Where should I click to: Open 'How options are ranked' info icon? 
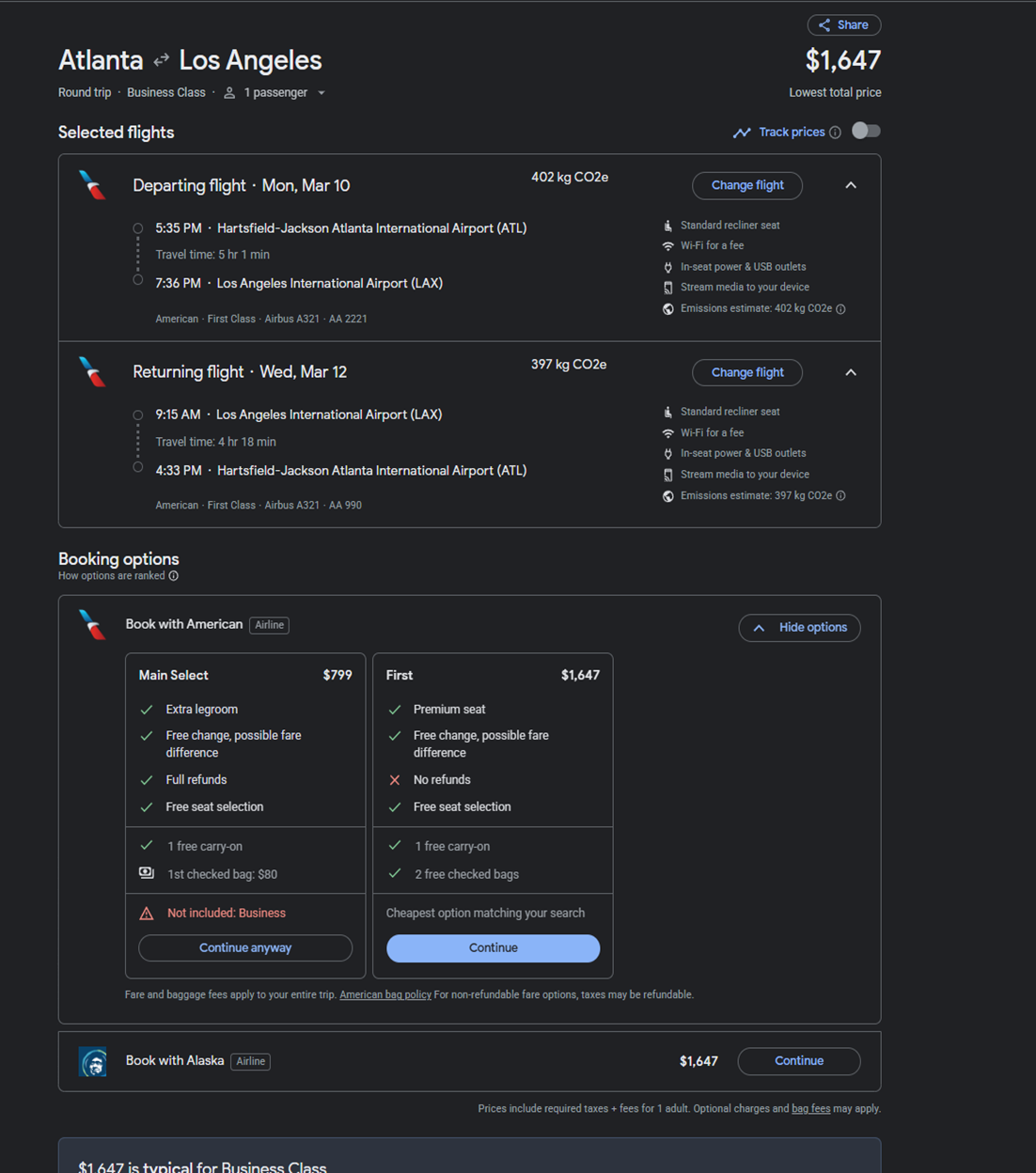coord(173,576)
